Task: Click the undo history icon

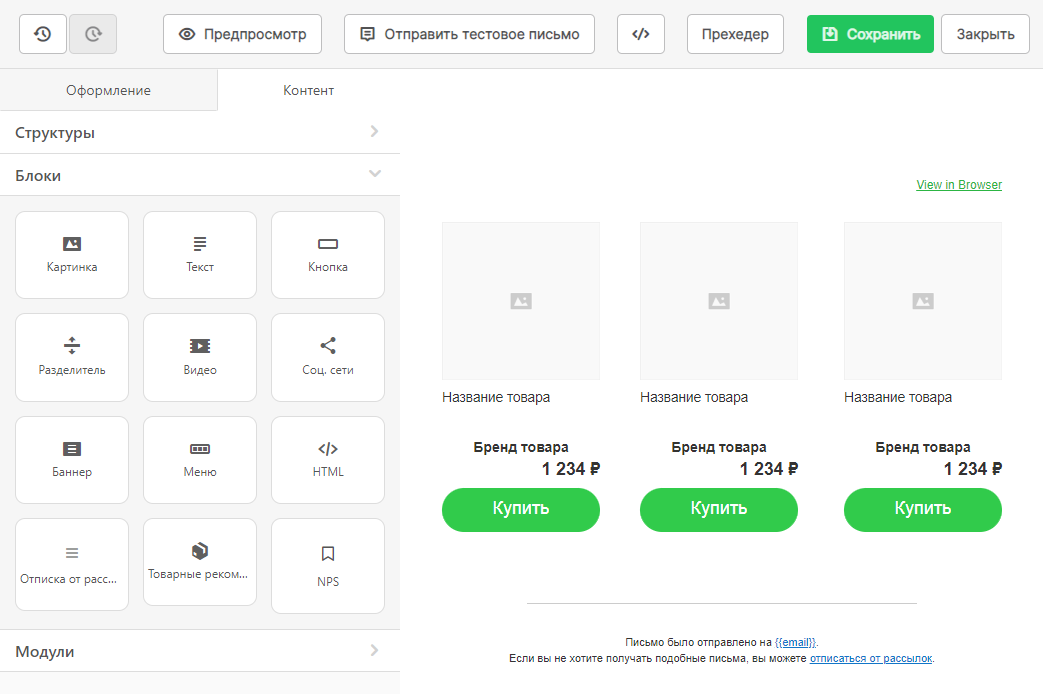Action: (43, 34)
